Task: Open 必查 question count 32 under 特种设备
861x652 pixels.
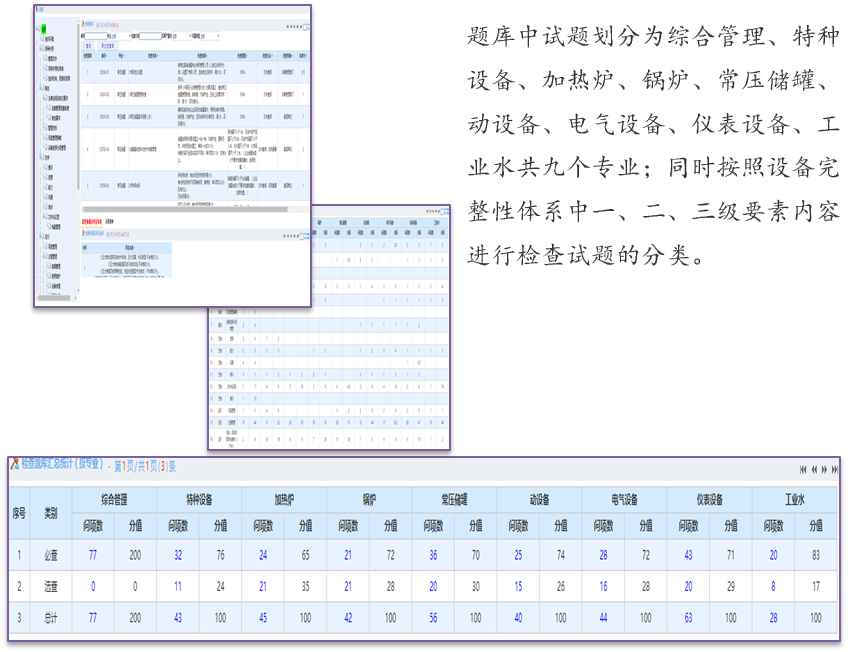Action: [x=178, y=555]
